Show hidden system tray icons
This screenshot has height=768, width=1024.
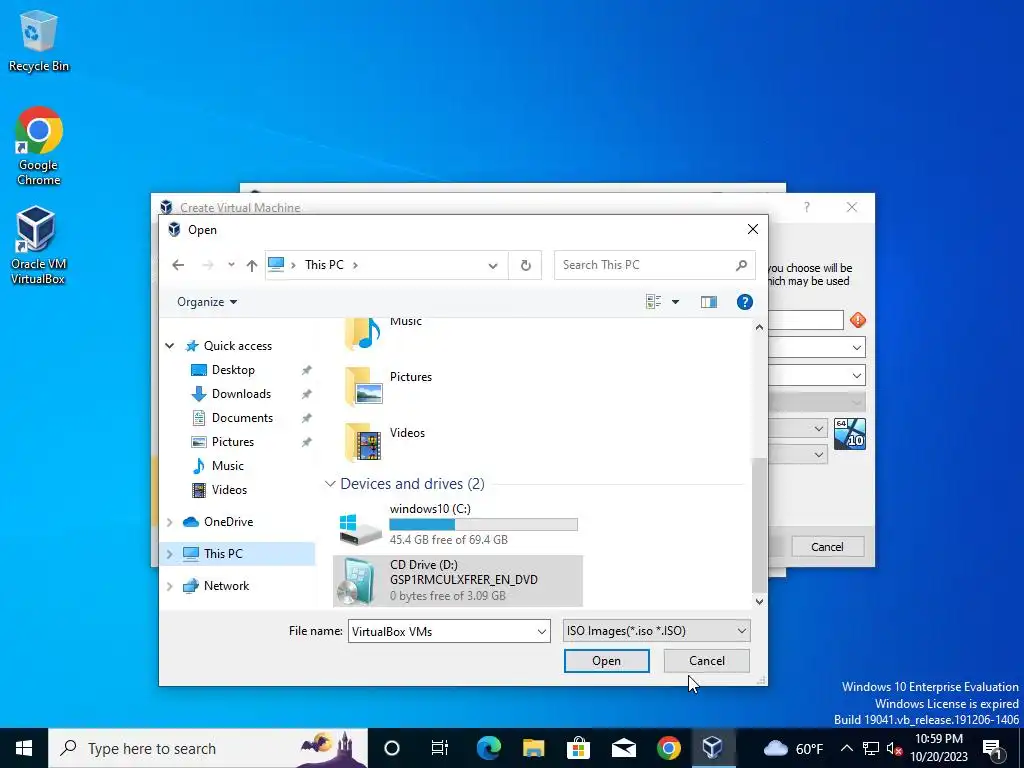846,748
